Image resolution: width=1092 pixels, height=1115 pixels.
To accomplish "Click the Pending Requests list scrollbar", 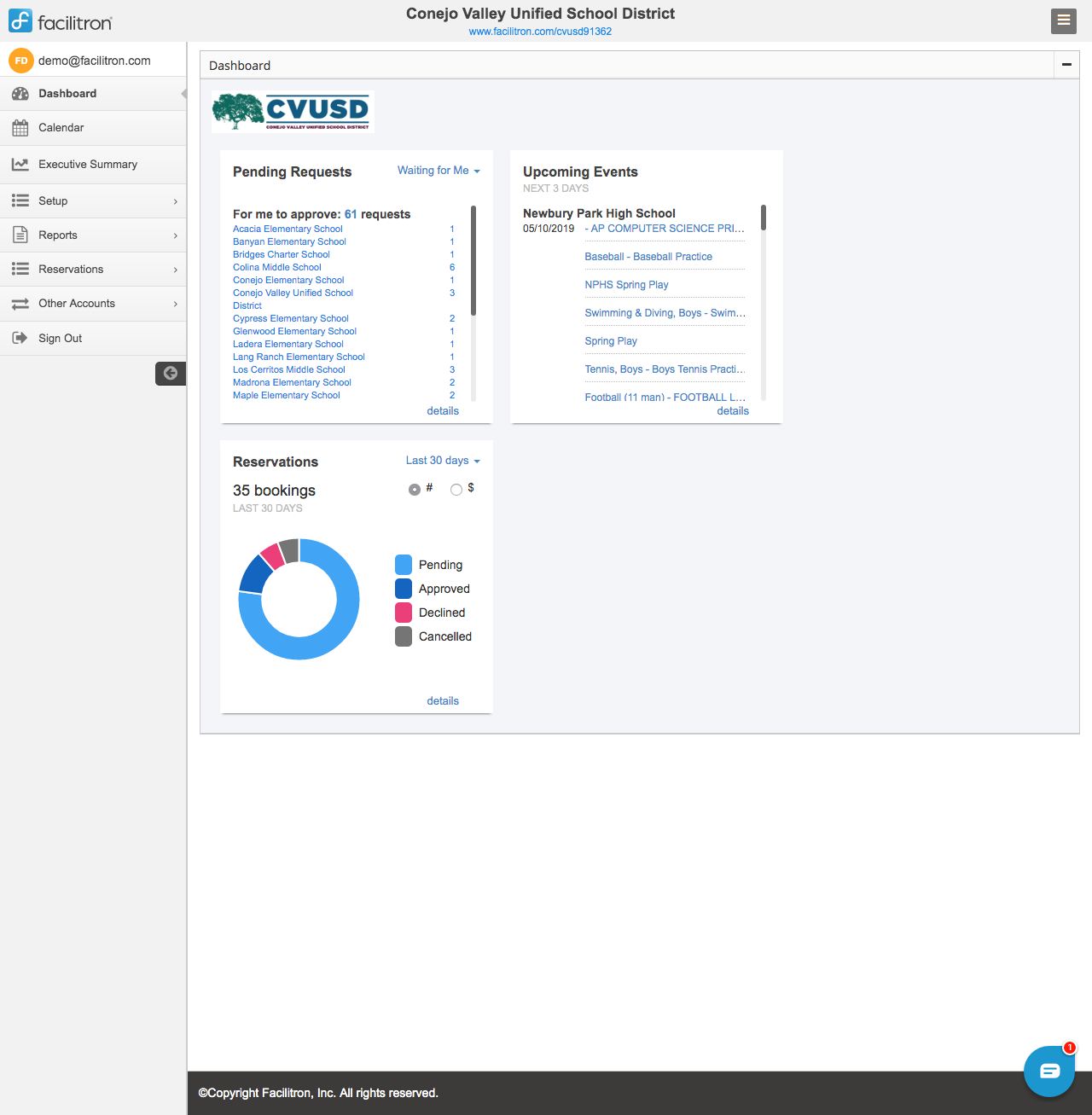I will pyautogui.click(x=473, y=260).
